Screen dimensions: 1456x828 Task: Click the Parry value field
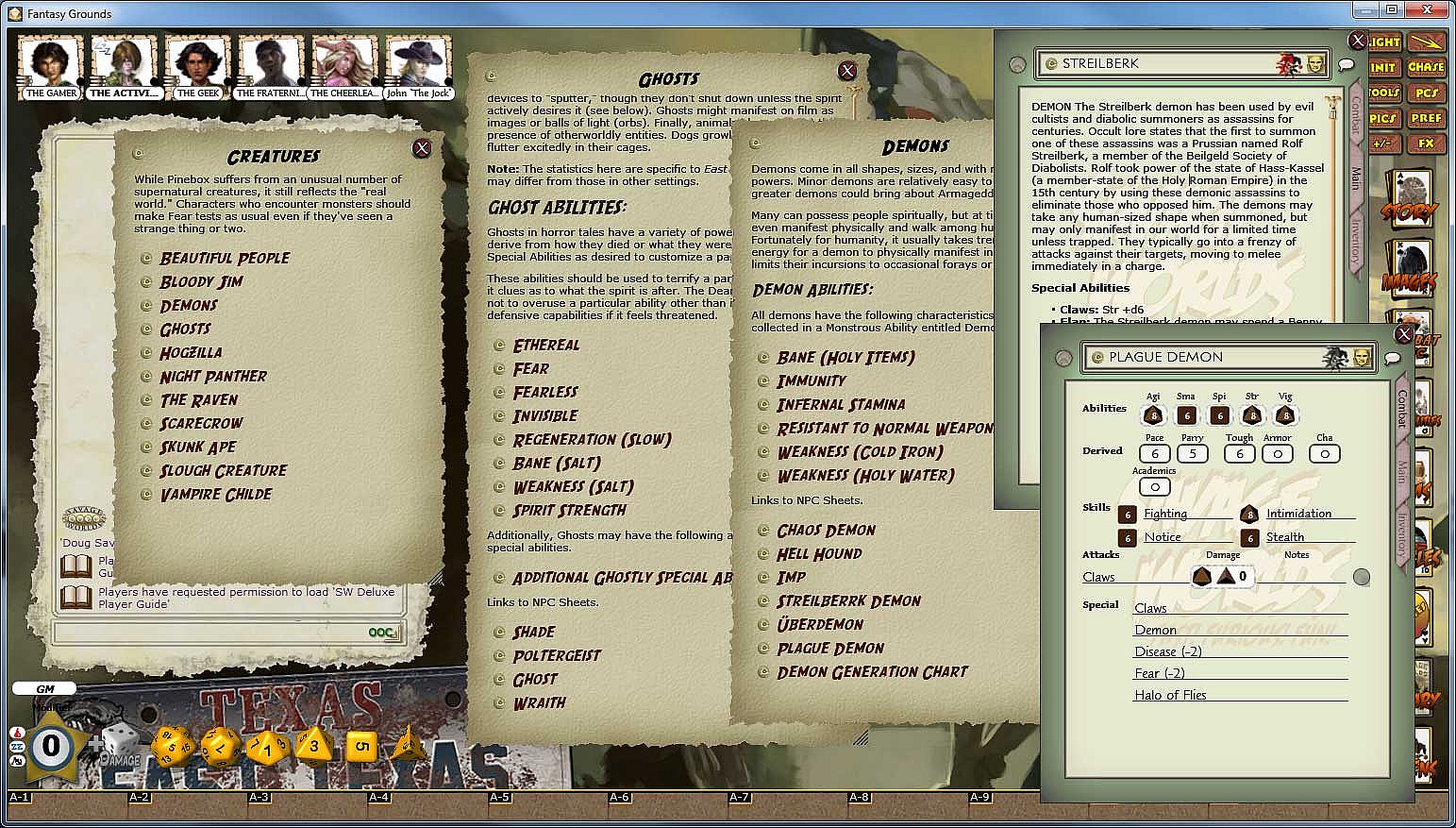click(x=1193, y=453)
